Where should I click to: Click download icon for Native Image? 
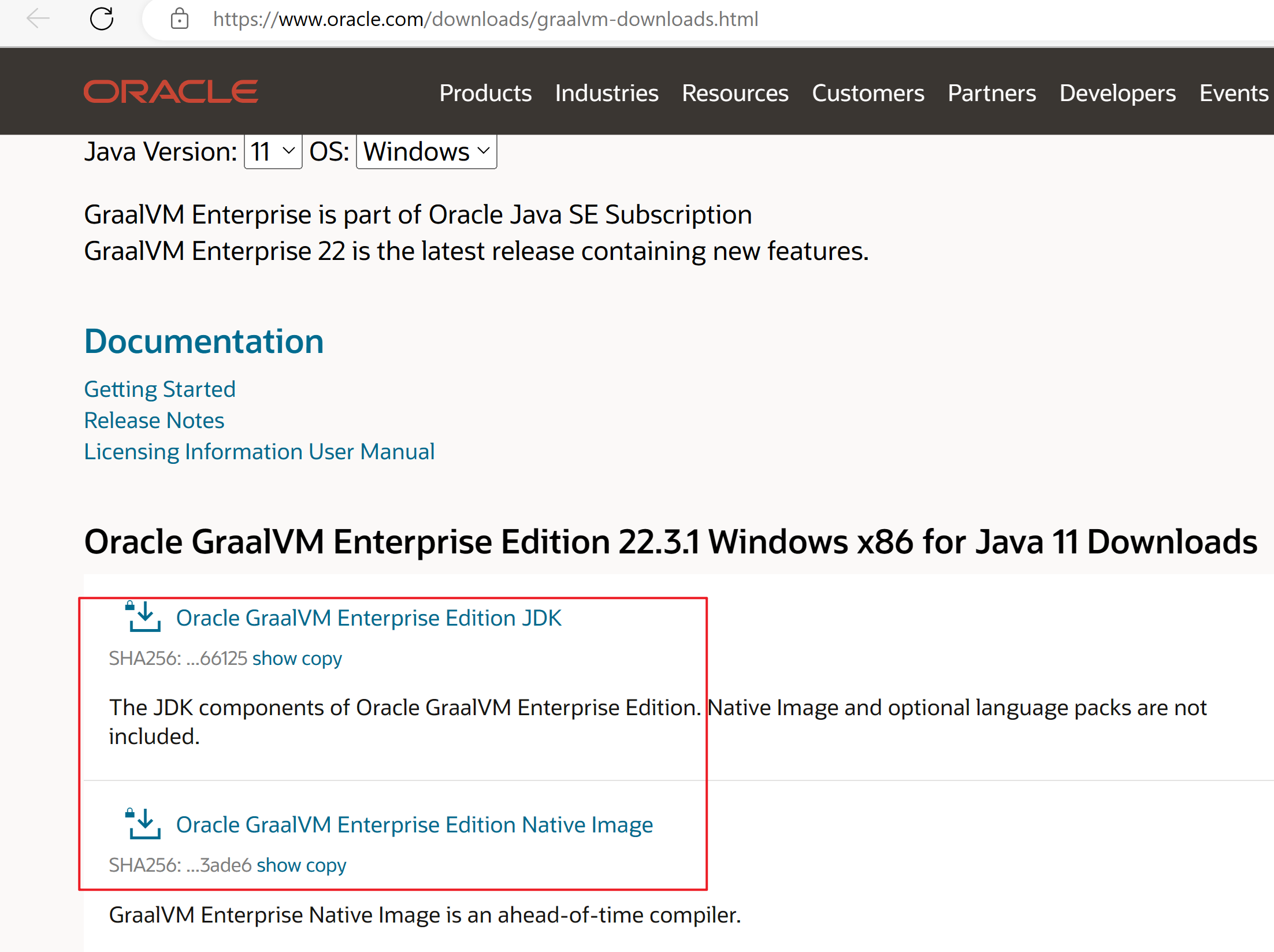coord(143,824)
